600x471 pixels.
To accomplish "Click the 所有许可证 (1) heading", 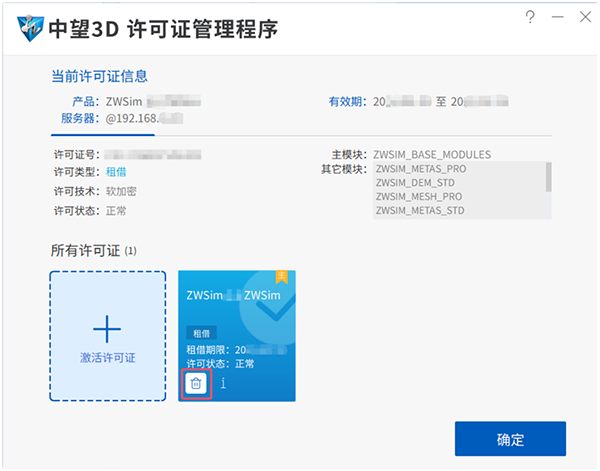I will 94,251.
